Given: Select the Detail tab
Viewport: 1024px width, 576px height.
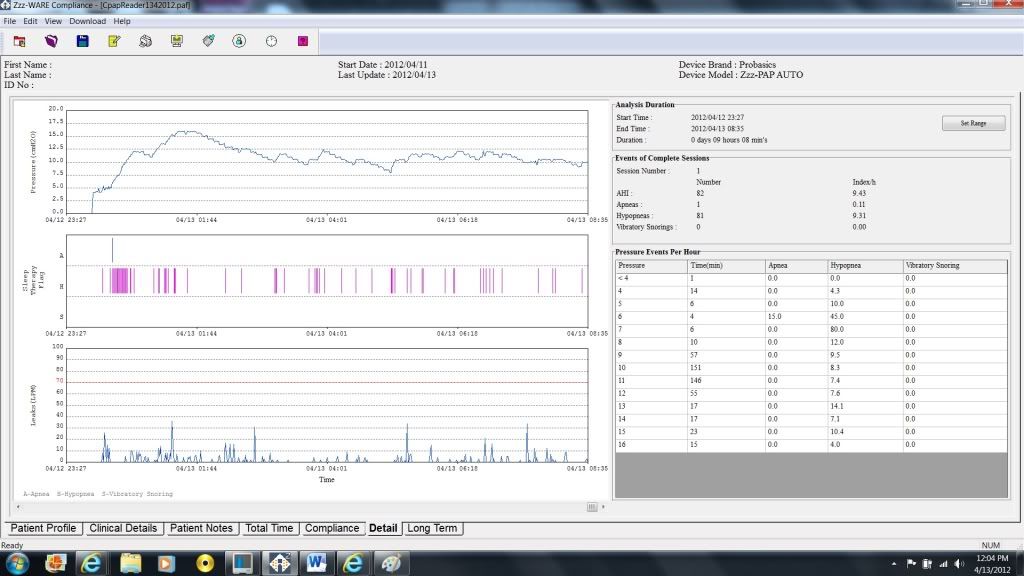Looking at the screenshot, I should click(x=383, y=528).
